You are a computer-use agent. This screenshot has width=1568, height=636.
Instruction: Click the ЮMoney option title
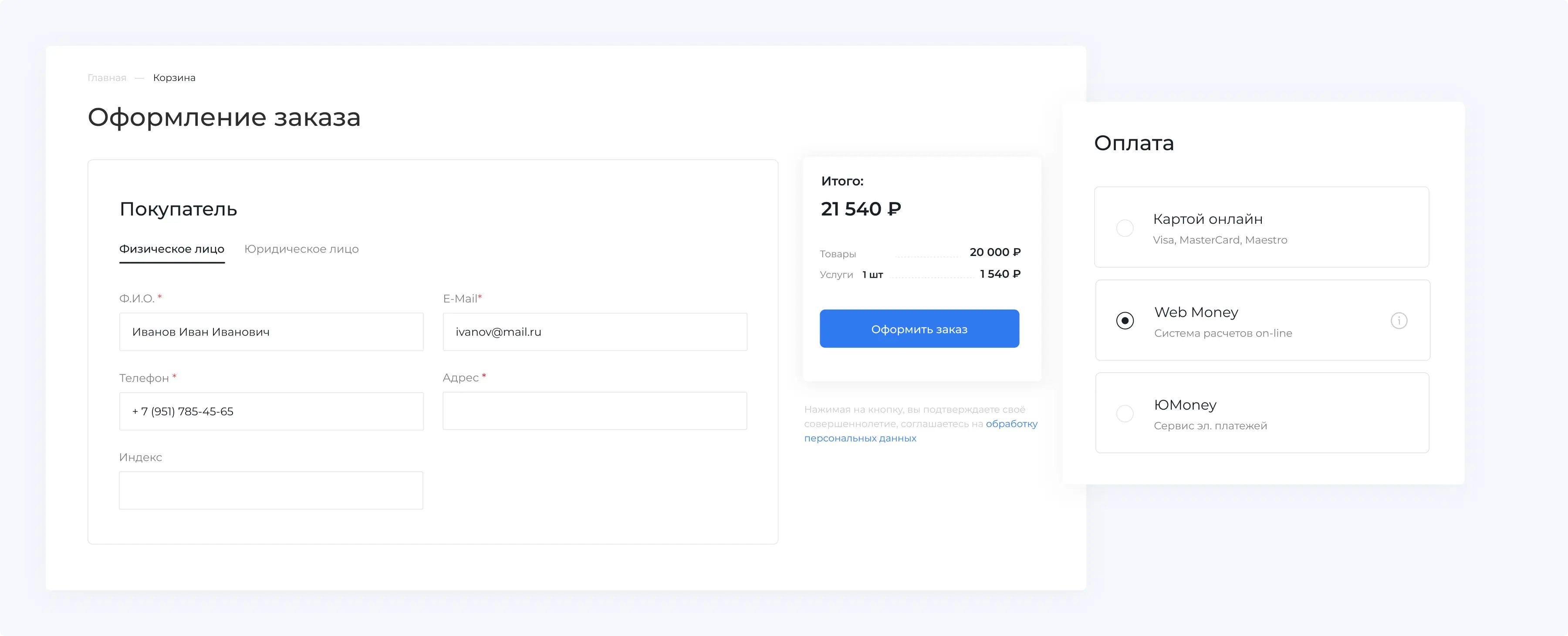click(1185, 405)
